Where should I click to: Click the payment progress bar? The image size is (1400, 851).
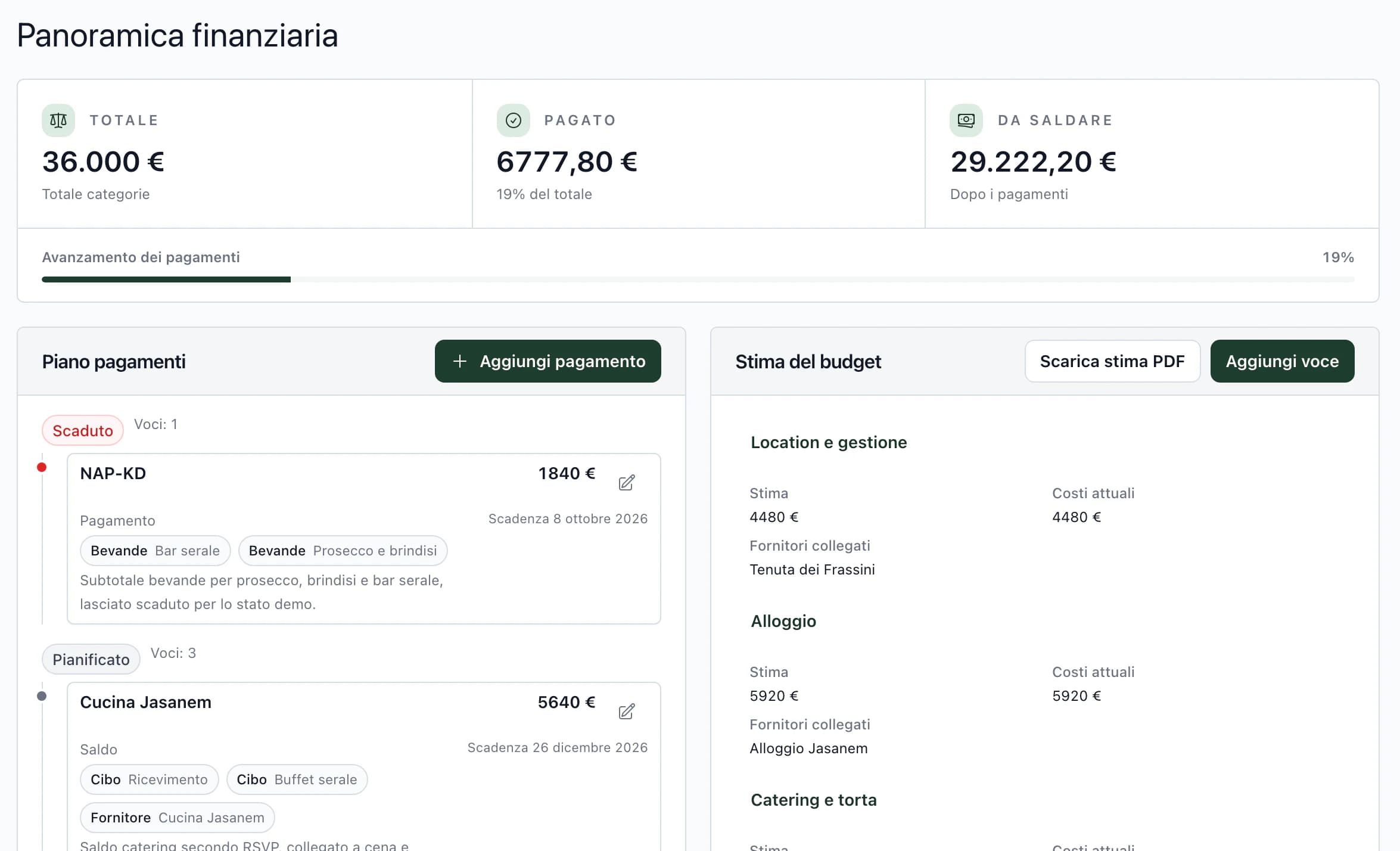click(698, 279)
